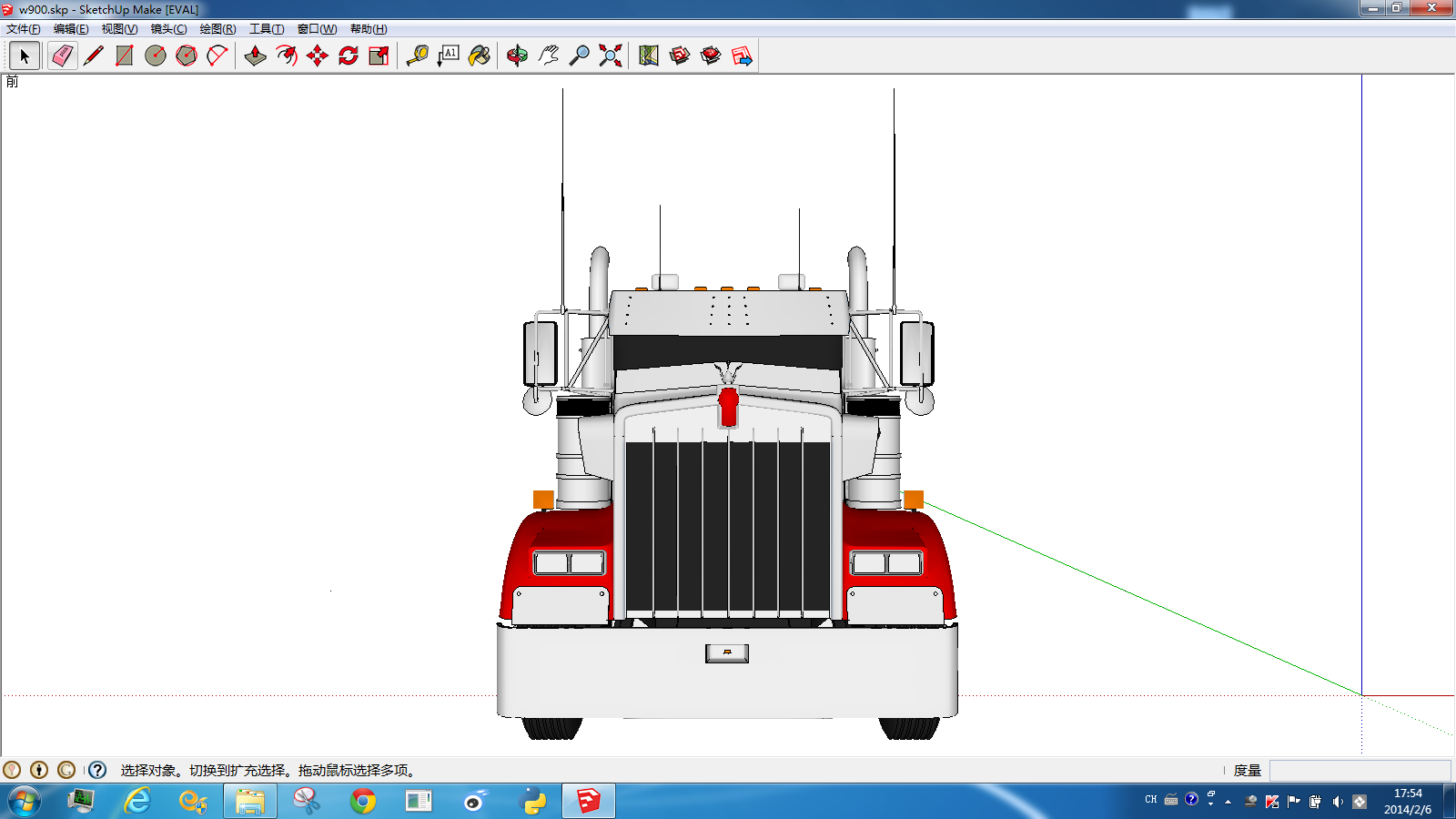Activate the Rectangle drawing tool
Screen dimensions: 1456x819
(125, 56)
